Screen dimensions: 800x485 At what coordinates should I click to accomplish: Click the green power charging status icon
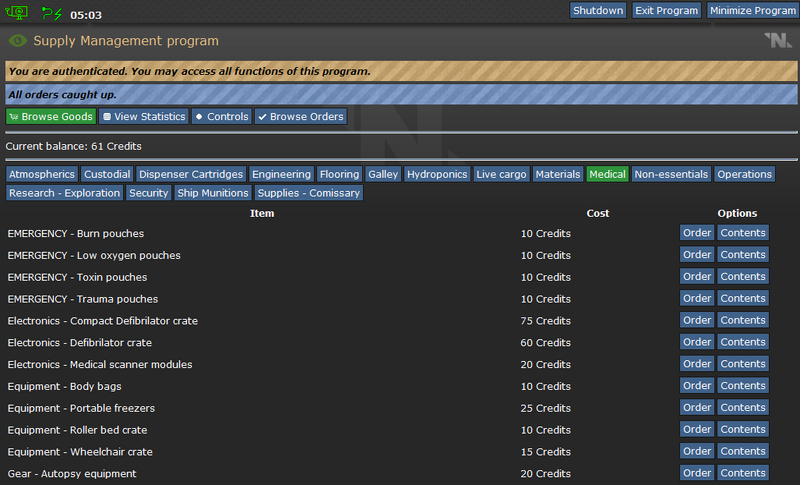click(50, 13)
